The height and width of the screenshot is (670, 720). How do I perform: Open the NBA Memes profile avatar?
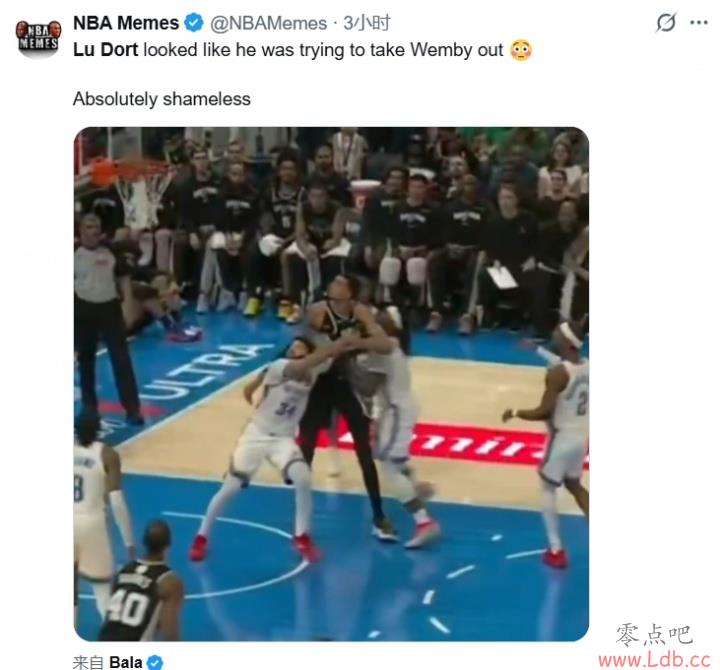[x=38, y=38]
